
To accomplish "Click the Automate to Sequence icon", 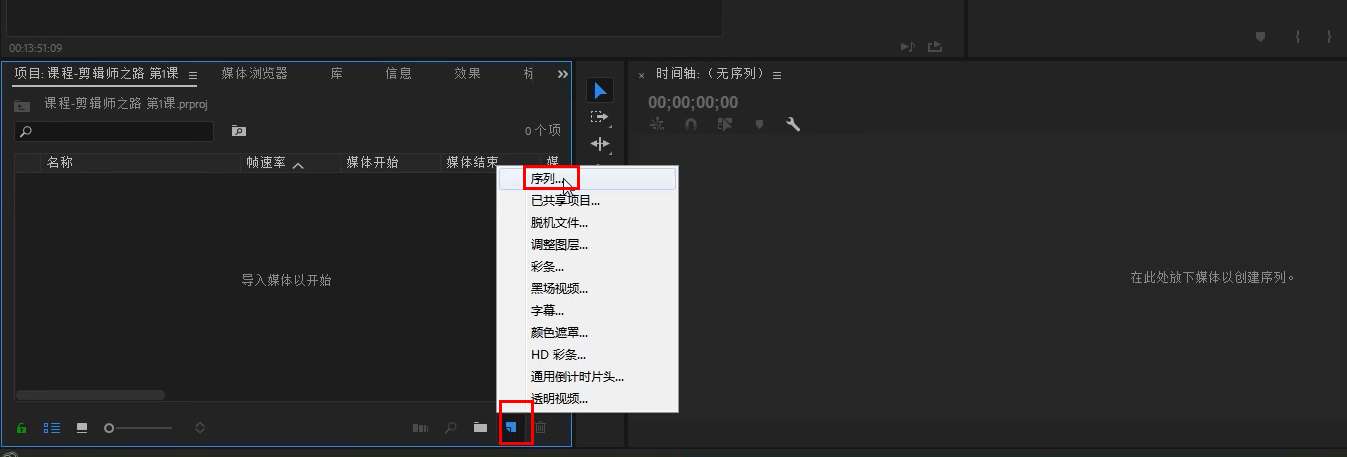I will pyautogui.click(x=421, y=428).
